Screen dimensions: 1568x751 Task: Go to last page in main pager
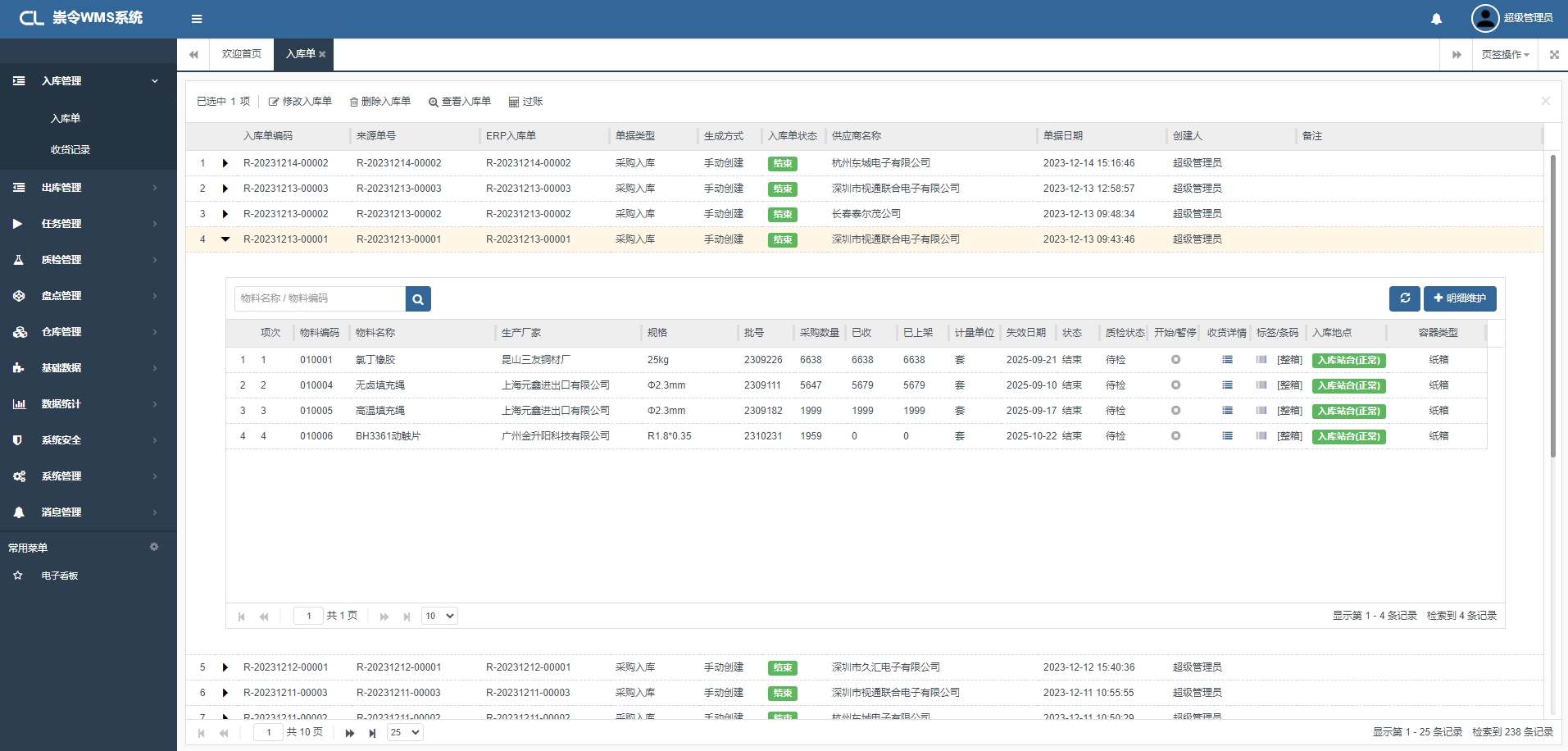[x=372, y=733]
